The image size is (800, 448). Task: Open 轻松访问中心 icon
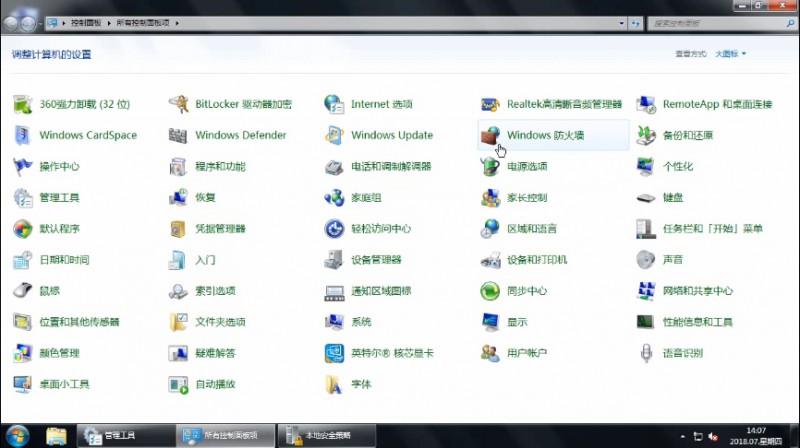coord(334,229)
